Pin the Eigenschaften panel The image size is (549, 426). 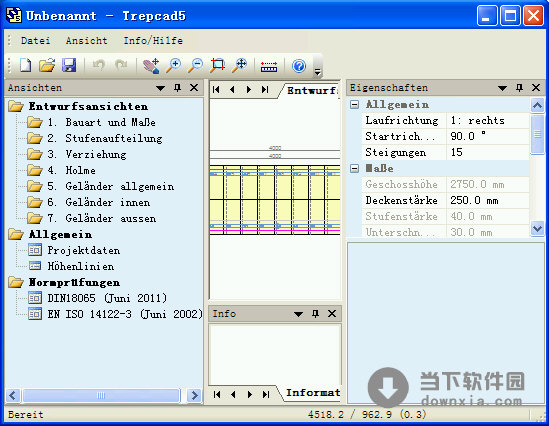click(519, 88)
